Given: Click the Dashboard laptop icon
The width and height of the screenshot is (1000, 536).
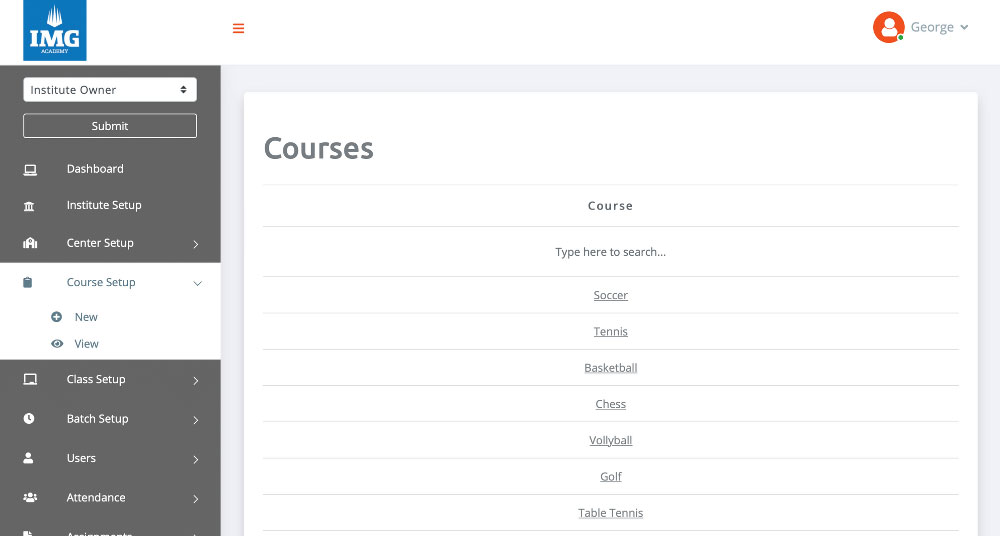Looking at the screenshot, I should tap(30, 169).
